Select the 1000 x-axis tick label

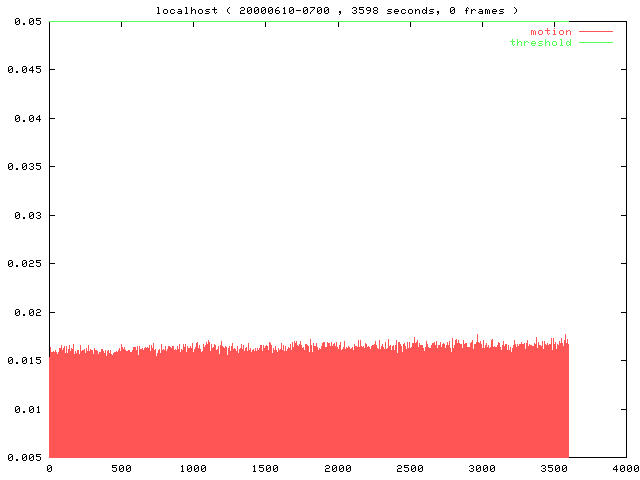click(193, 468)
